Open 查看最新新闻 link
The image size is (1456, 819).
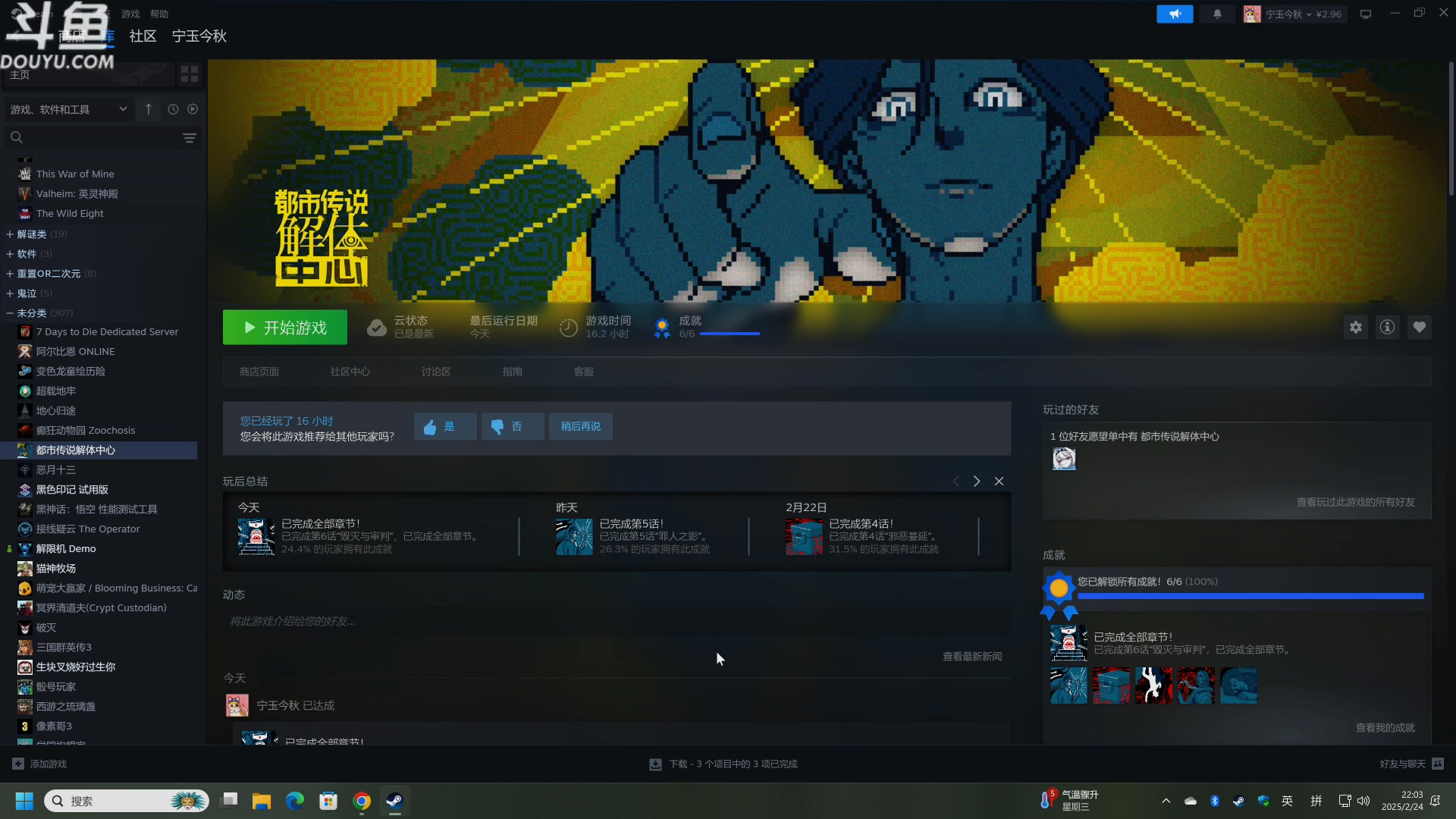[972, 657]
